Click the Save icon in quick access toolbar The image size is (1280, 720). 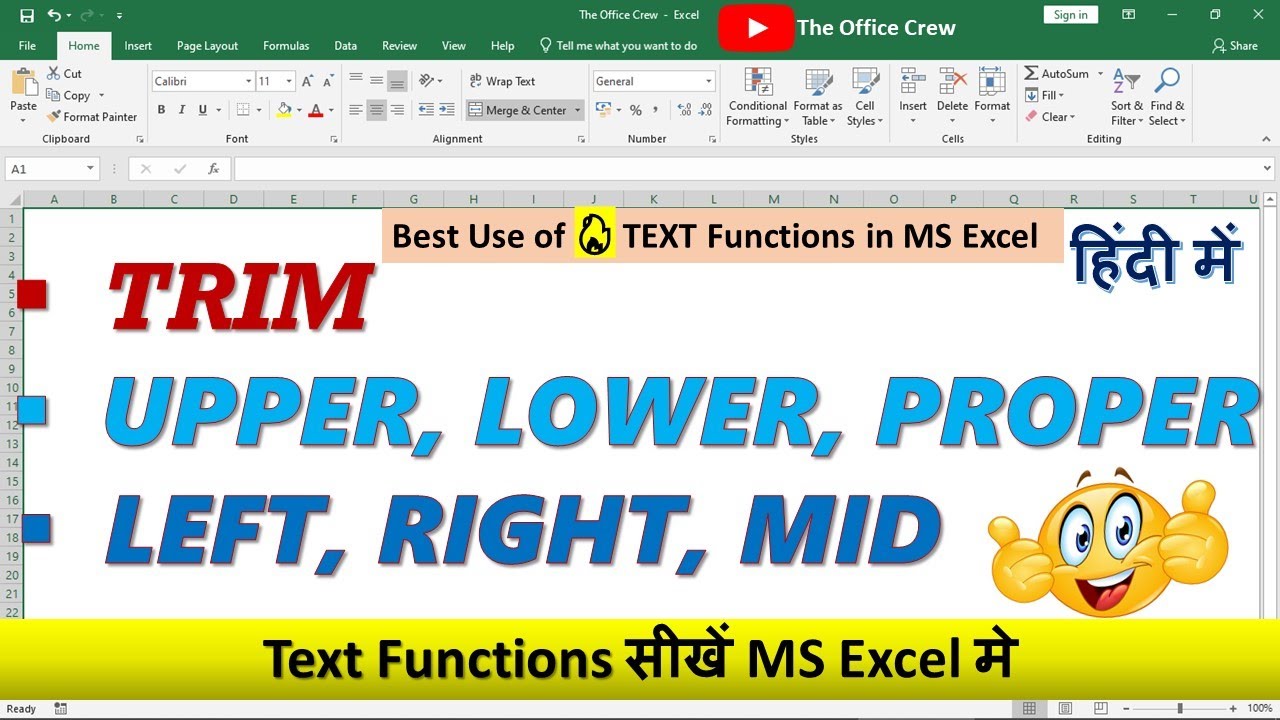tap(27, 15)
